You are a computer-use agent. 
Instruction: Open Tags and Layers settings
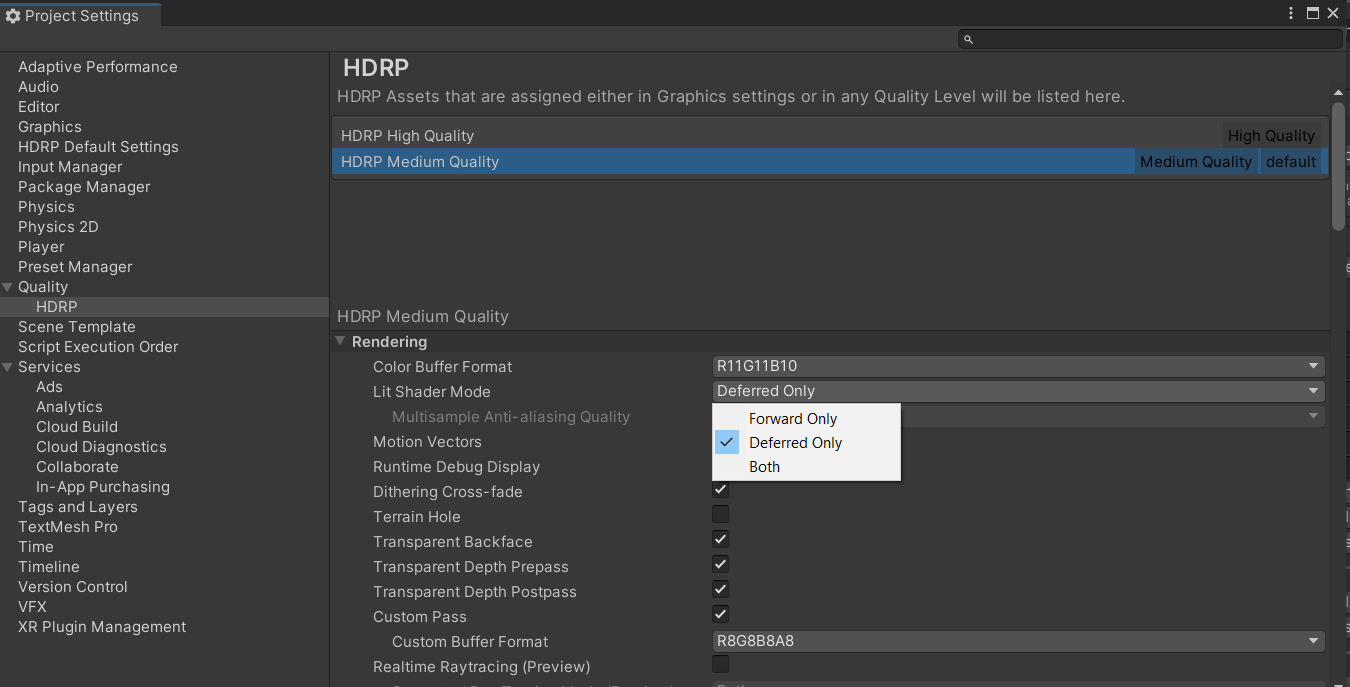click(x=78, y=507)
